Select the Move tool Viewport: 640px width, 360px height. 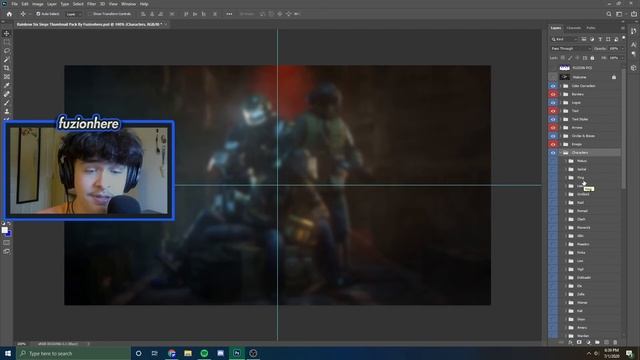(x=7, y=33)
